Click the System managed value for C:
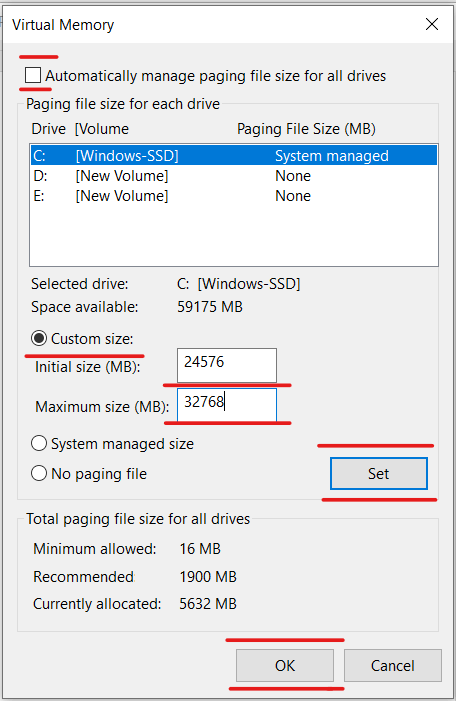The height and width of the screenshot is (701, 456). click(x=331, y=156)
